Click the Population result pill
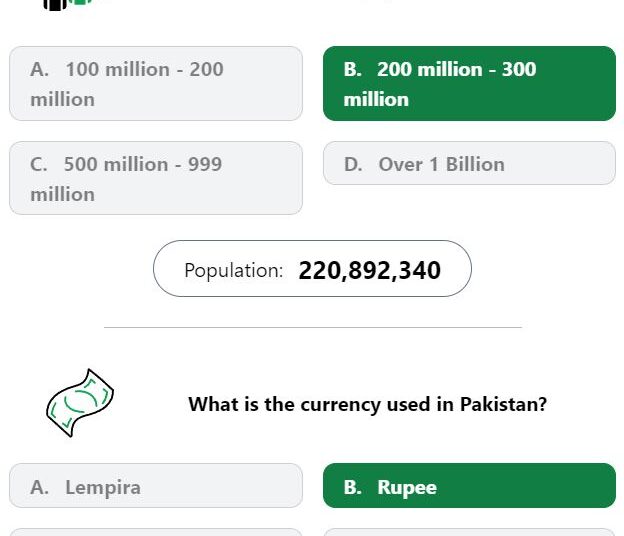 coord(312,269)
